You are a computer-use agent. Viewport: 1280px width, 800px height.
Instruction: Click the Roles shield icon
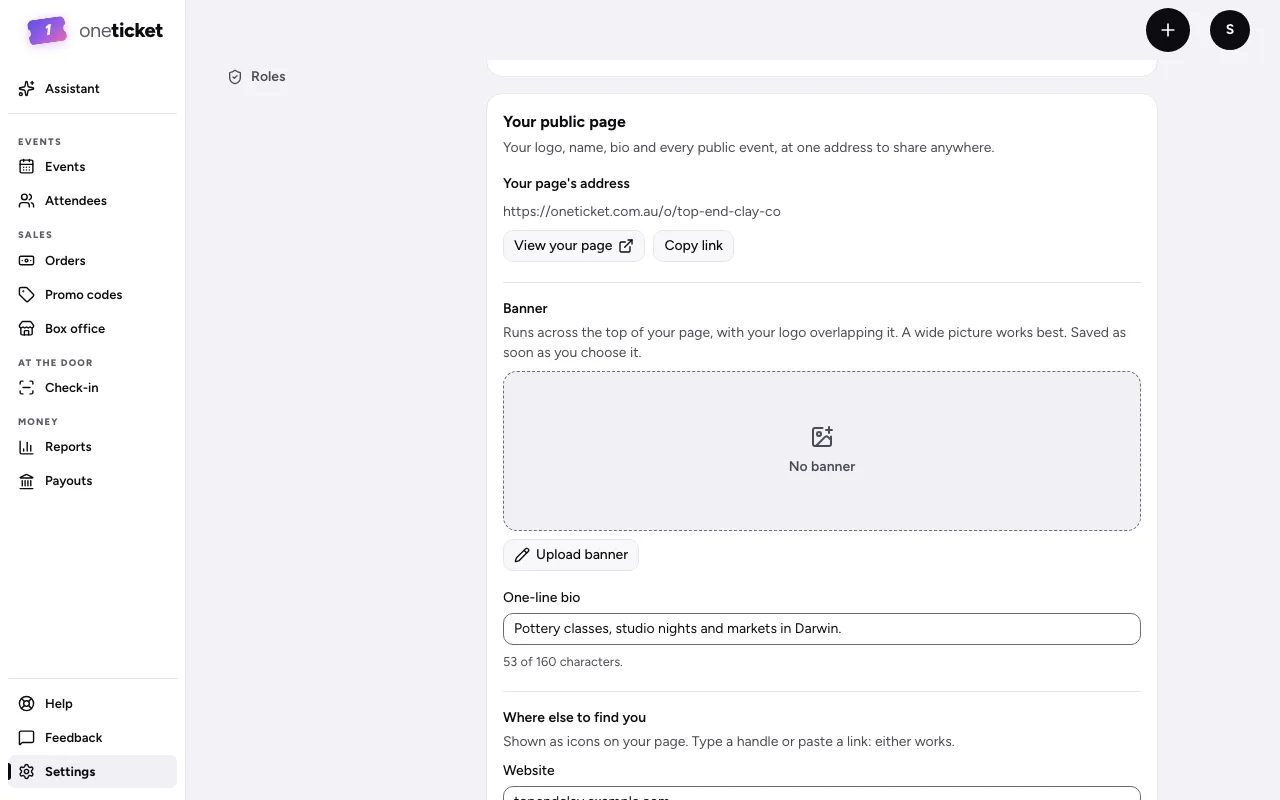[235, 77]
